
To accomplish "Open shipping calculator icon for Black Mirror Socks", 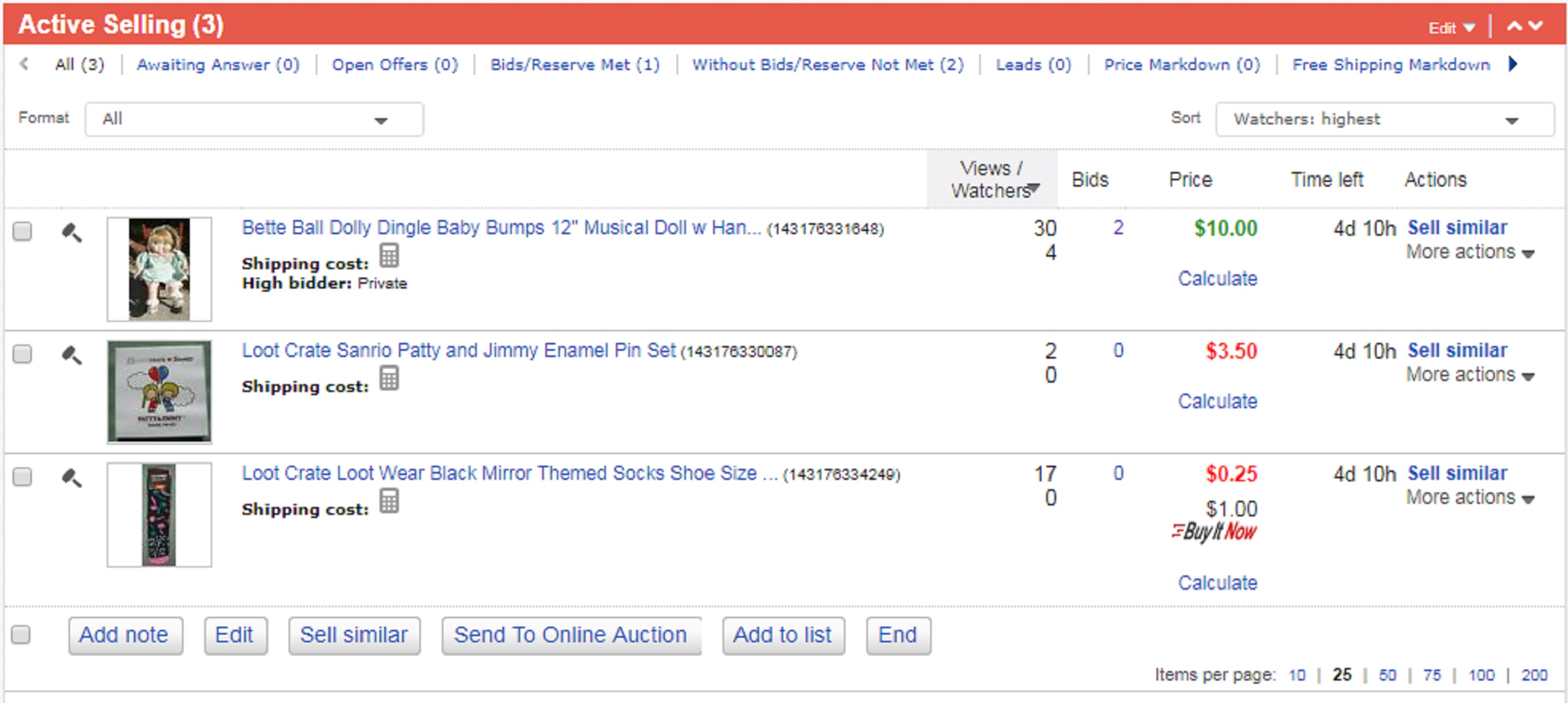I will (390, 501).
